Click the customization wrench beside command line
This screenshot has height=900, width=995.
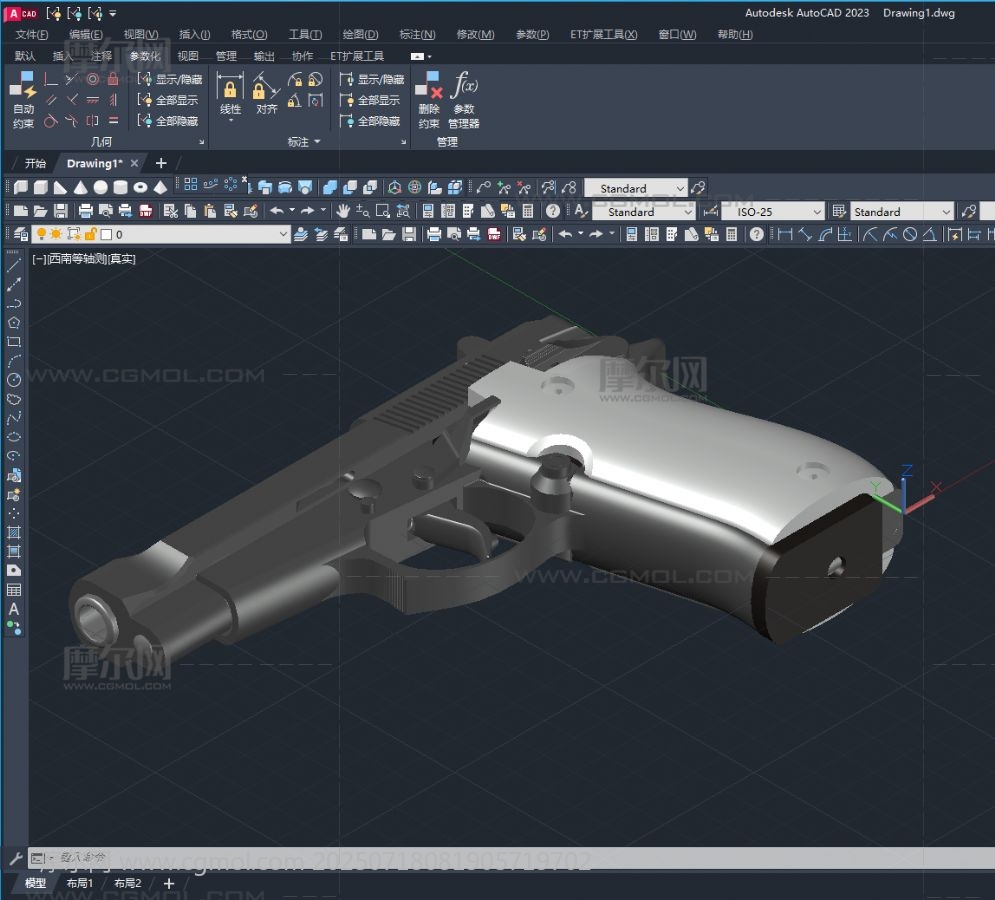(x=16, y=859)
